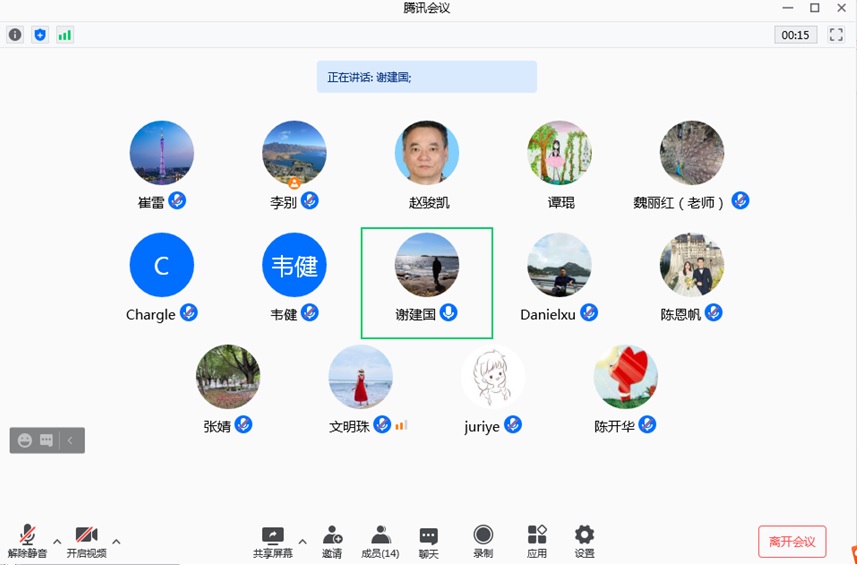Viewport: 857px width, 565px height.
Task: Expand audio options arrow beside 解除静音
Action: click(57, 542)
